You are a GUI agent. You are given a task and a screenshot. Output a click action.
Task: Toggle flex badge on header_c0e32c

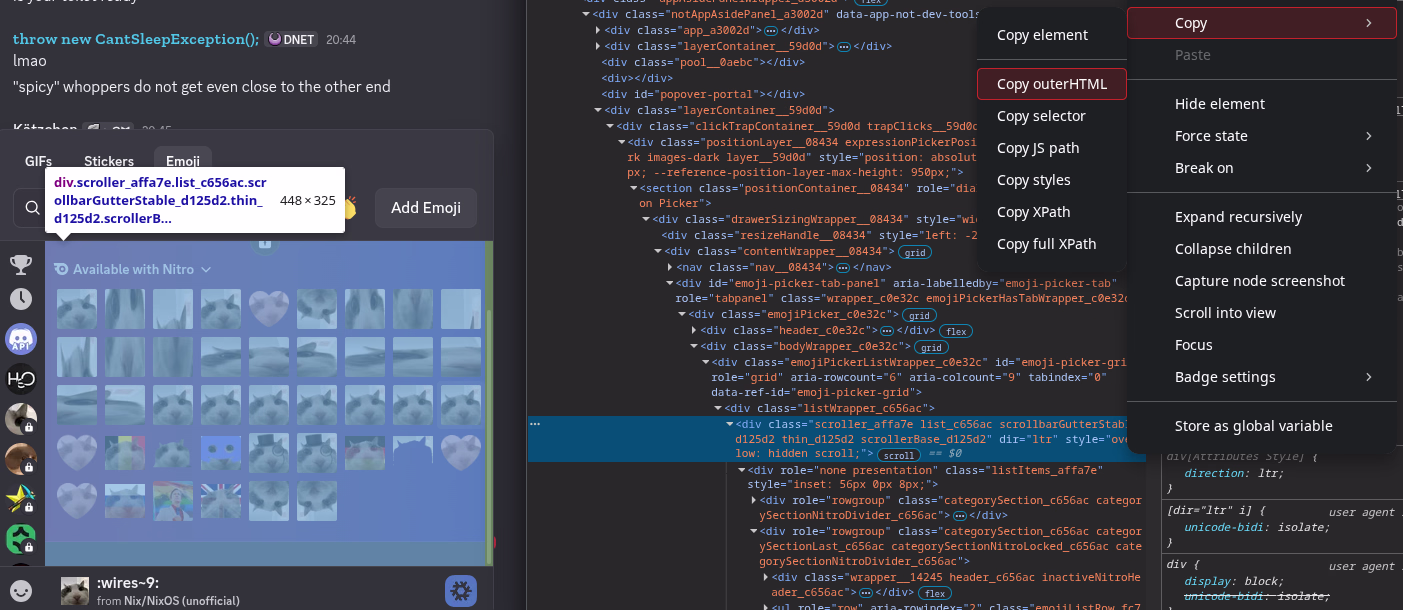click(x=957, y=331)
